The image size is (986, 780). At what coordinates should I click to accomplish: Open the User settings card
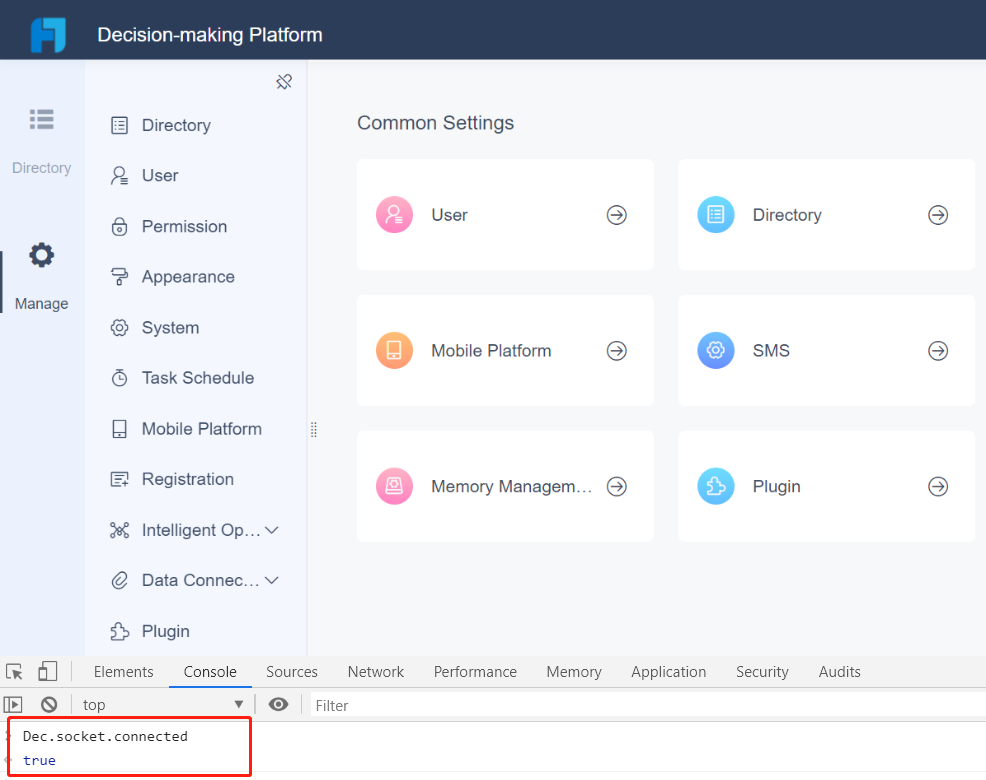tap(506, 214)
